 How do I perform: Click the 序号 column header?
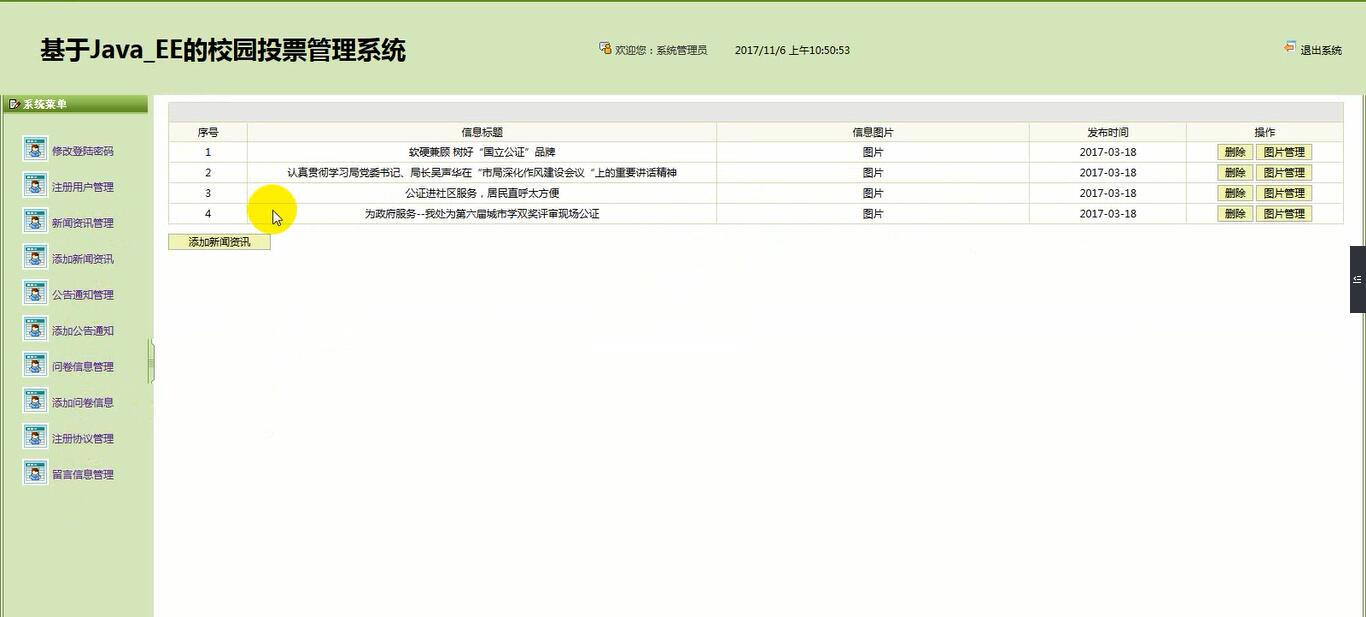208,132
